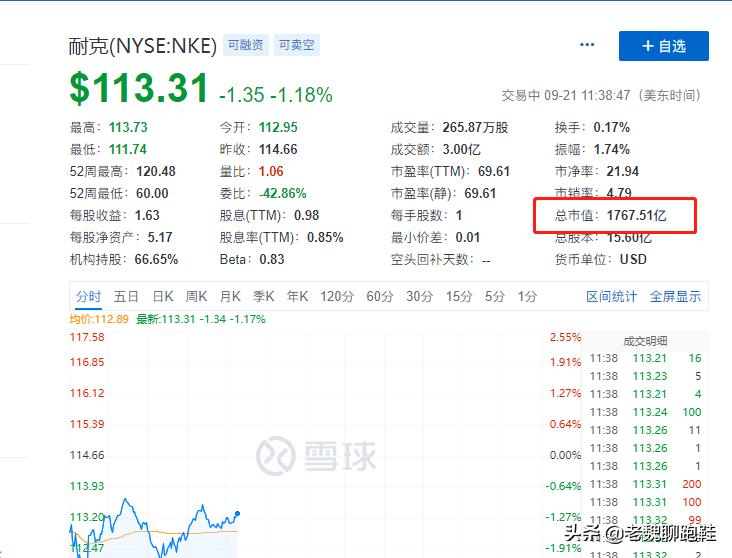
Task: Click the 成交额 value 3.00亿
Action: pos(461,149)
